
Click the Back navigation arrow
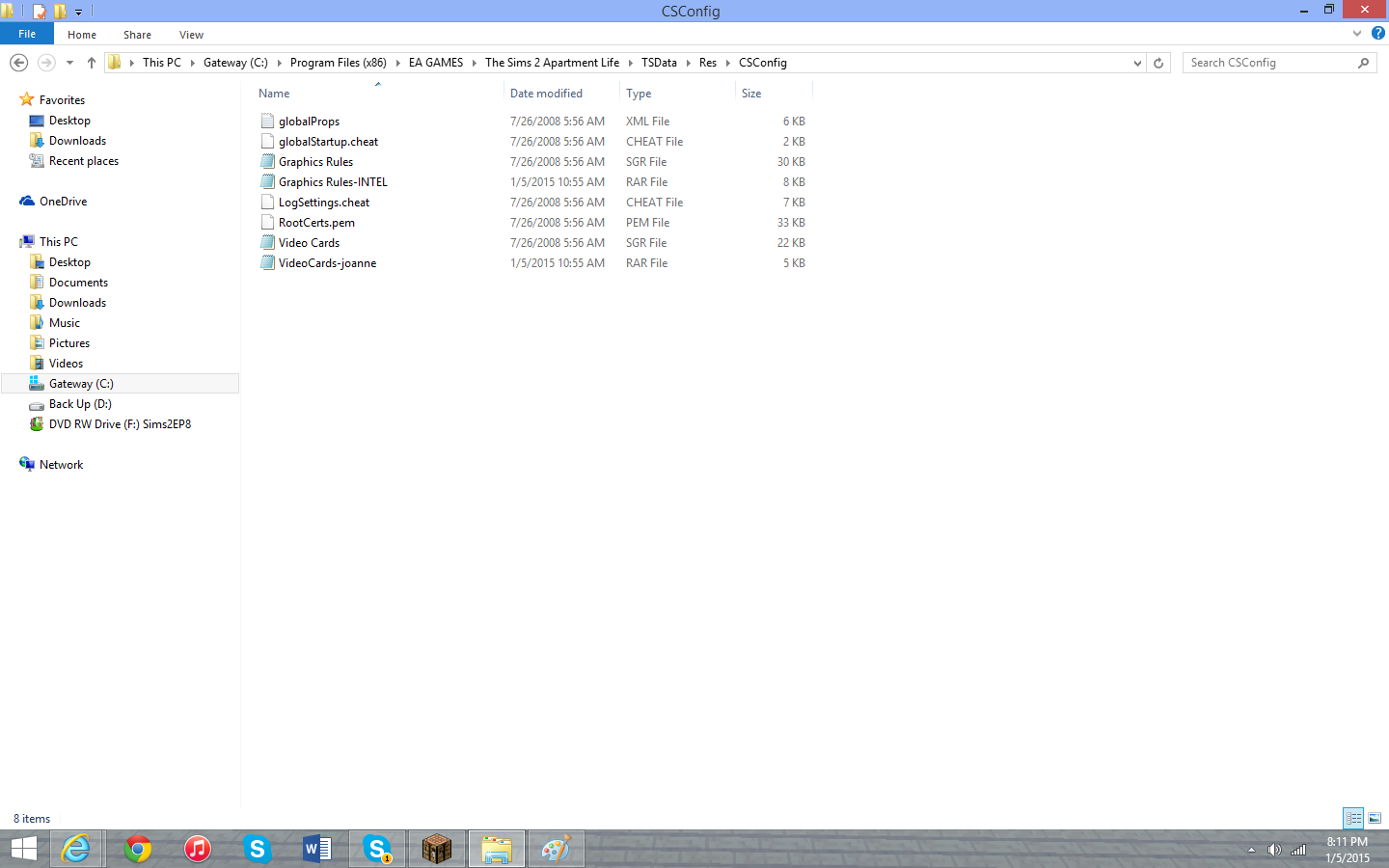18,63
